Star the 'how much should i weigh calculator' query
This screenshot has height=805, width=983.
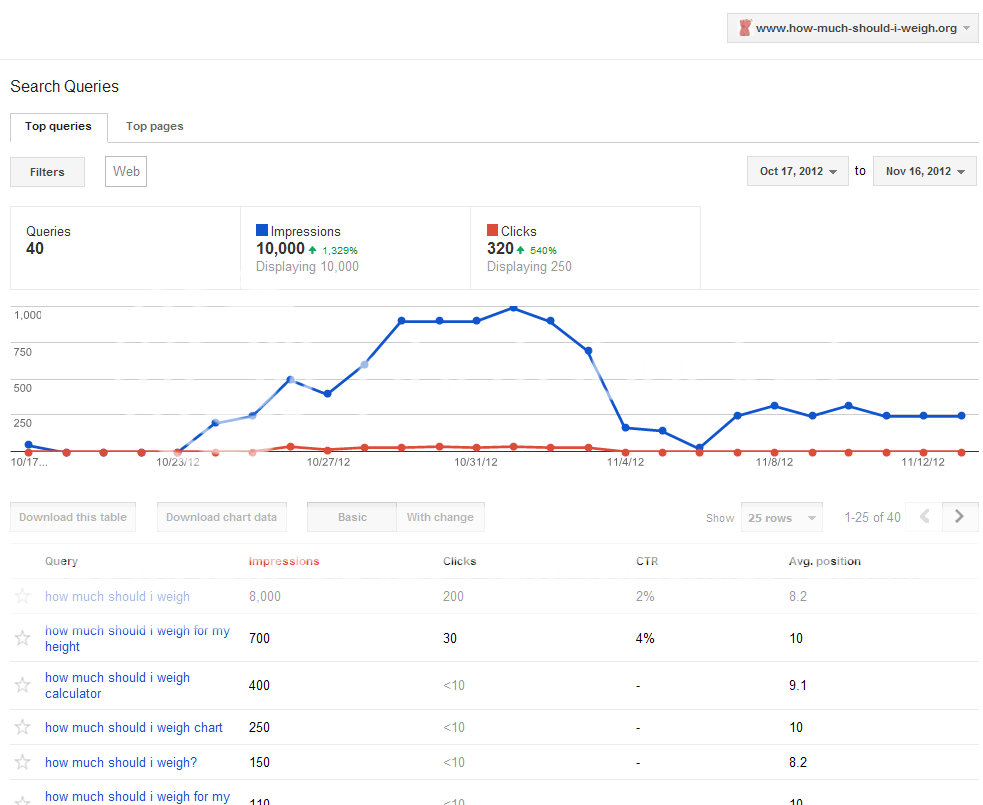click(23, 685)
